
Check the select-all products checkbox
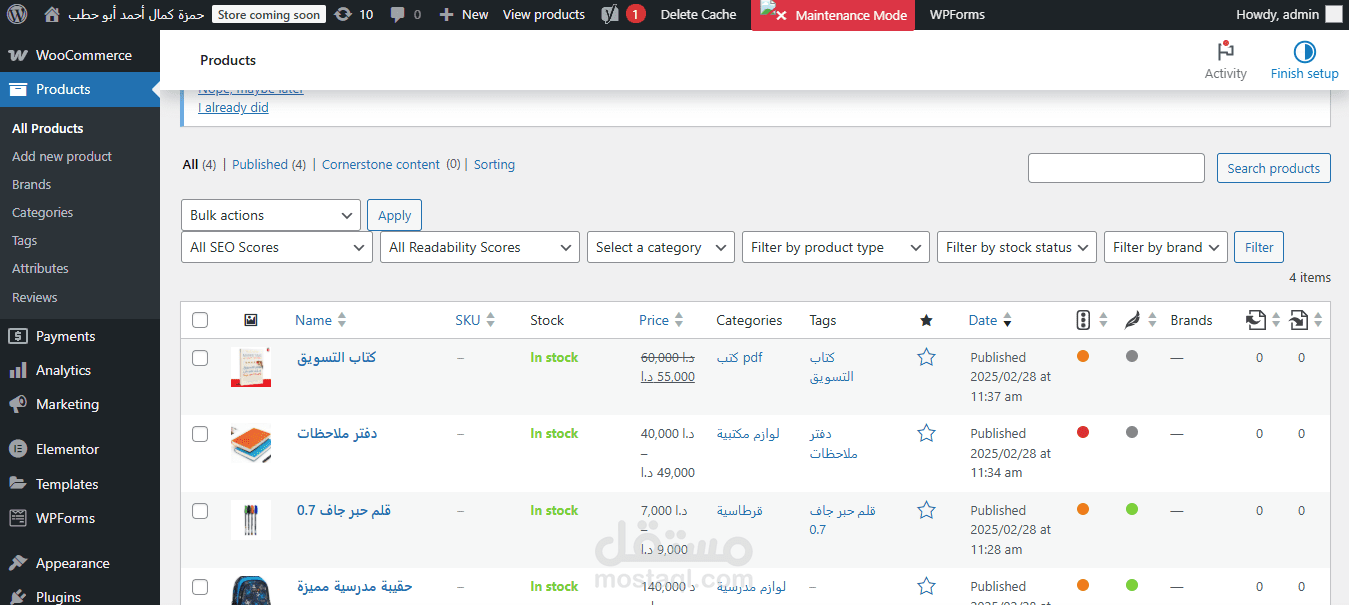click(x=200, y=320)
